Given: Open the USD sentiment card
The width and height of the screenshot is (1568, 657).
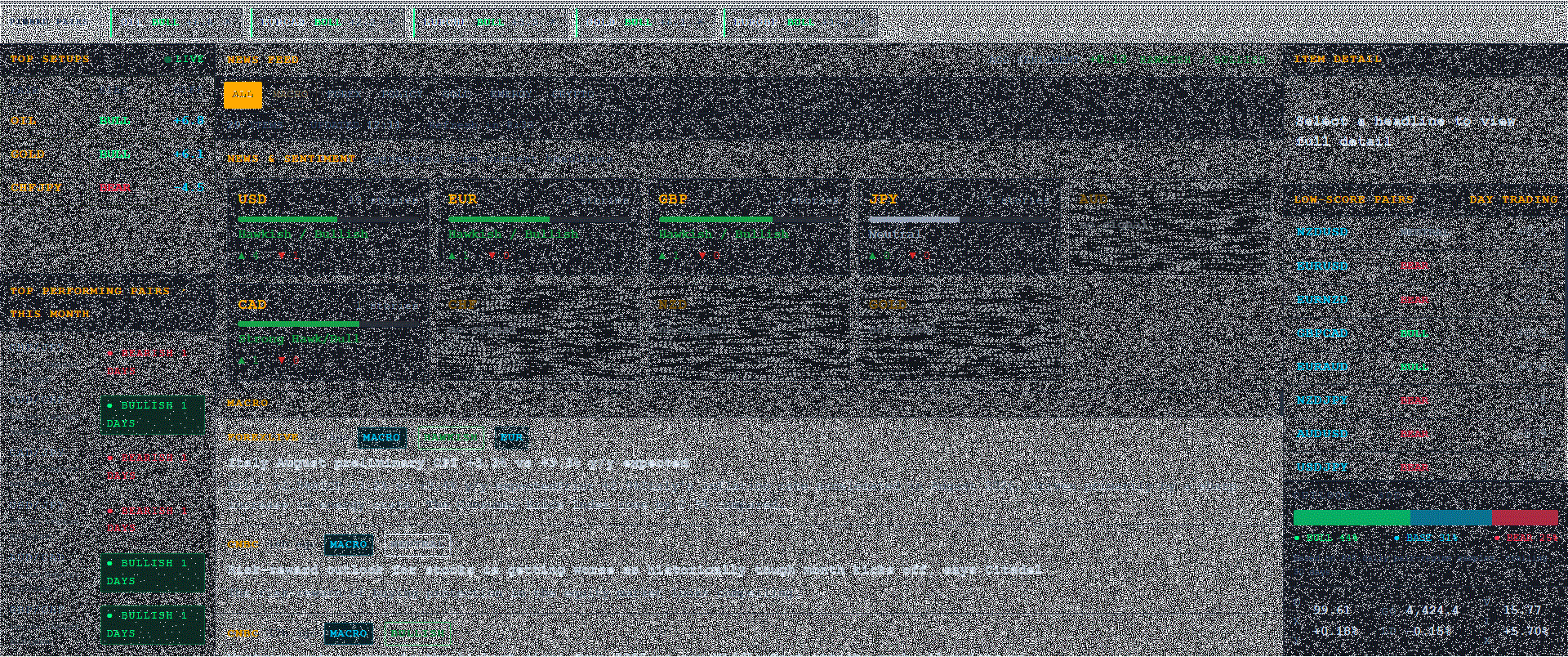Looking at the screenshot, I should coord(329,229).
